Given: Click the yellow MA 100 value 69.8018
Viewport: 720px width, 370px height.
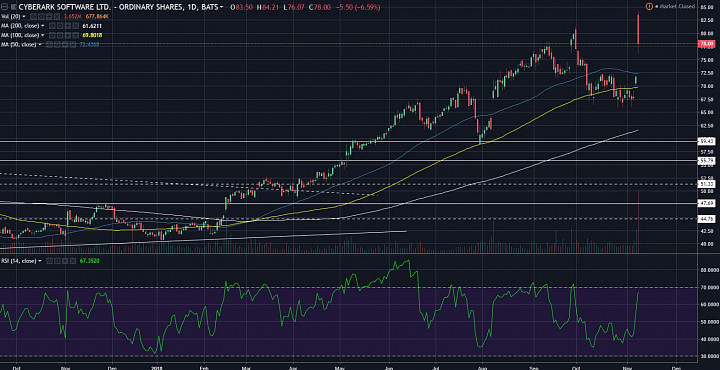Looking at the screenshot, I should pos(92,35).
